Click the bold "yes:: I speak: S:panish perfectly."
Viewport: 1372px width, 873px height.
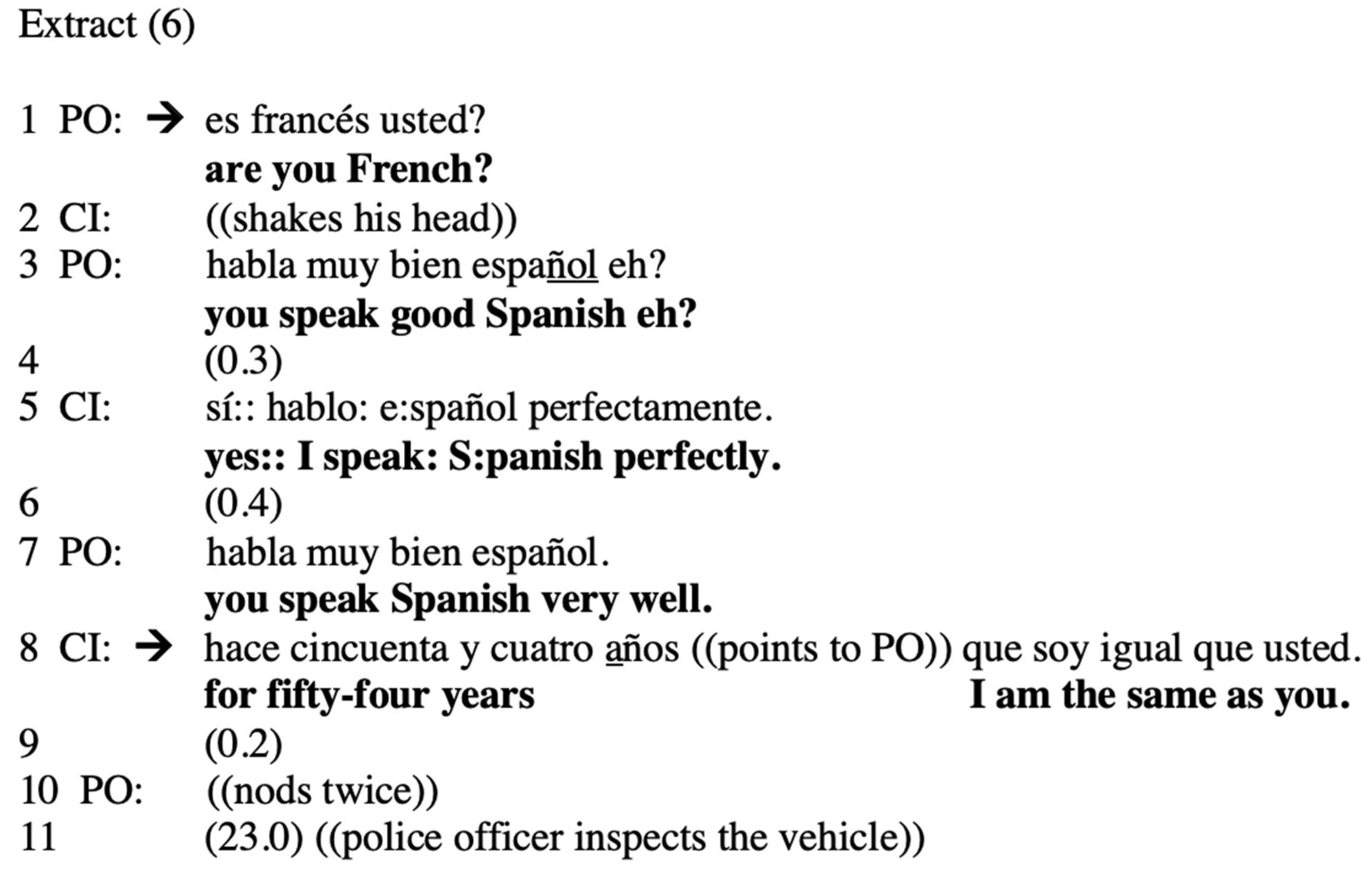coord(492,457)
